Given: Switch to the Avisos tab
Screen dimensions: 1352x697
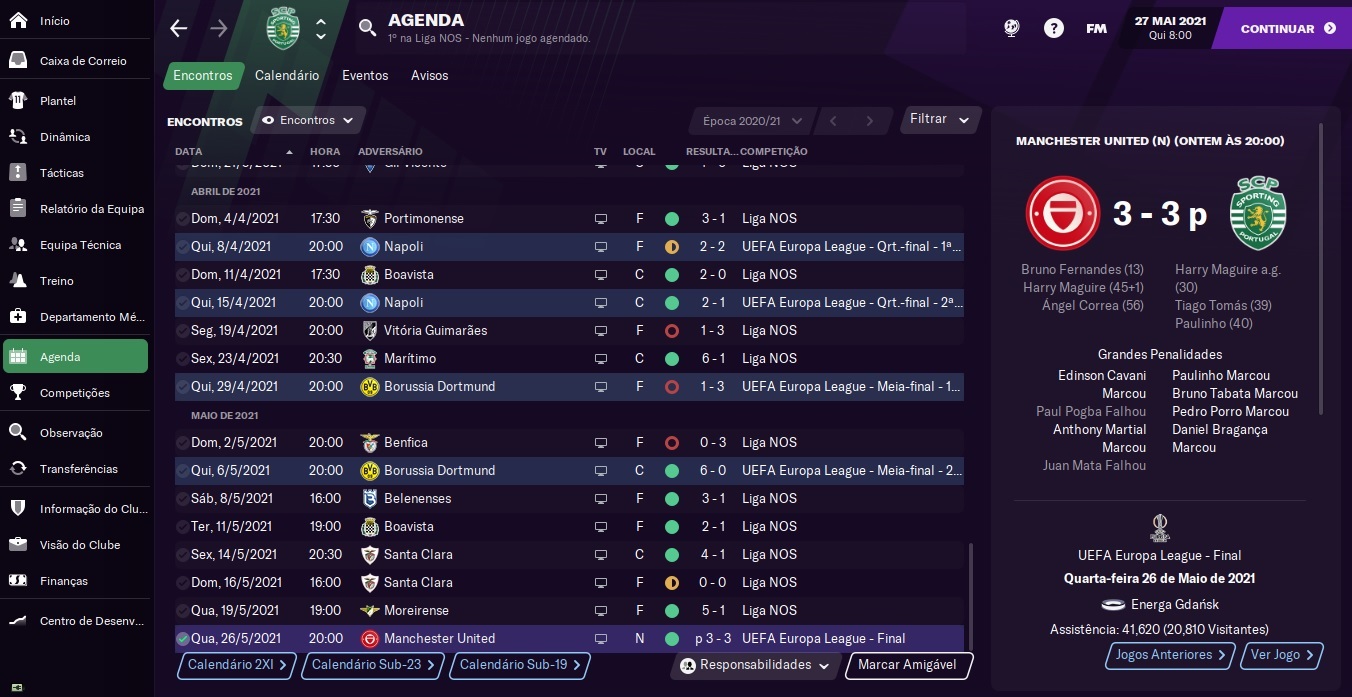Looking at the screenshot, I should click(430, 75).
